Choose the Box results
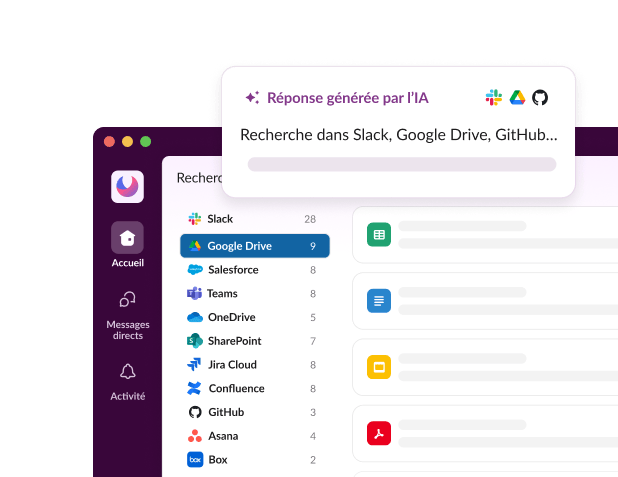Image resolution: width=618 pixels, height=477 pixels. pyautogui.click(x=255, y=460)
